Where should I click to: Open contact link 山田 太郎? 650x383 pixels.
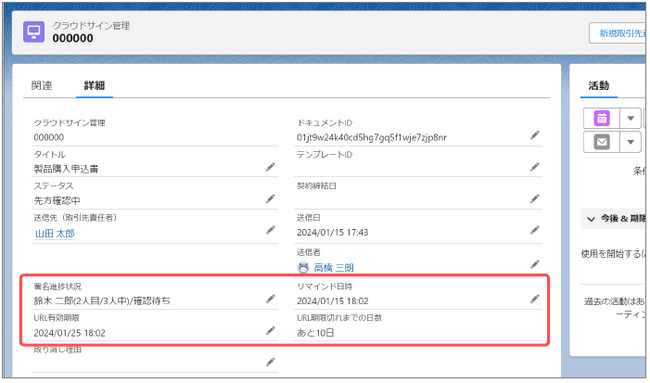[x=55, y=234]
